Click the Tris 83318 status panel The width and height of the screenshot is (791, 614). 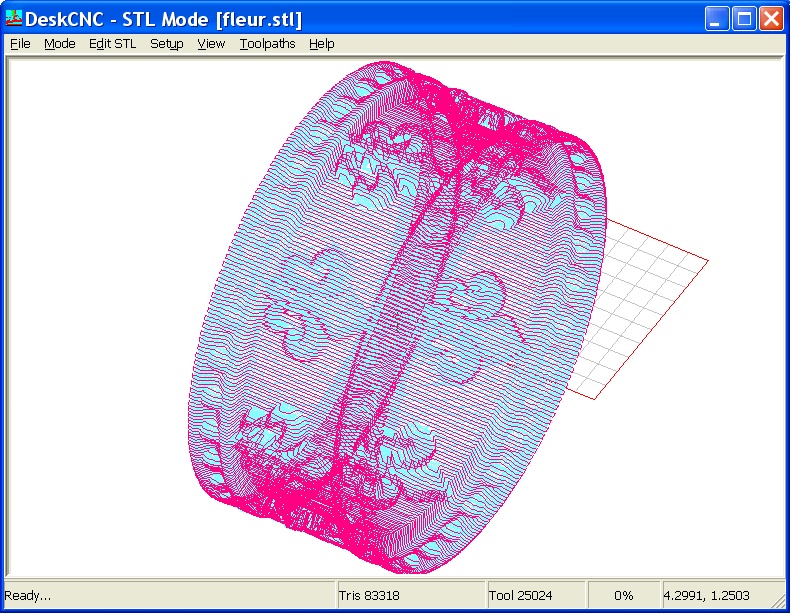click(x=370, y=595)
